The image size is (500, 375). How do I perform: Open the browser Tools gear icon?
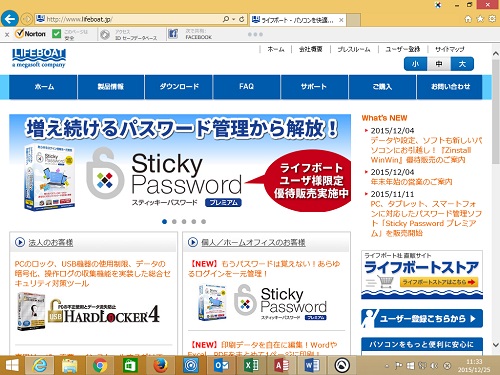pyautogui.click(x=492, y=19)
